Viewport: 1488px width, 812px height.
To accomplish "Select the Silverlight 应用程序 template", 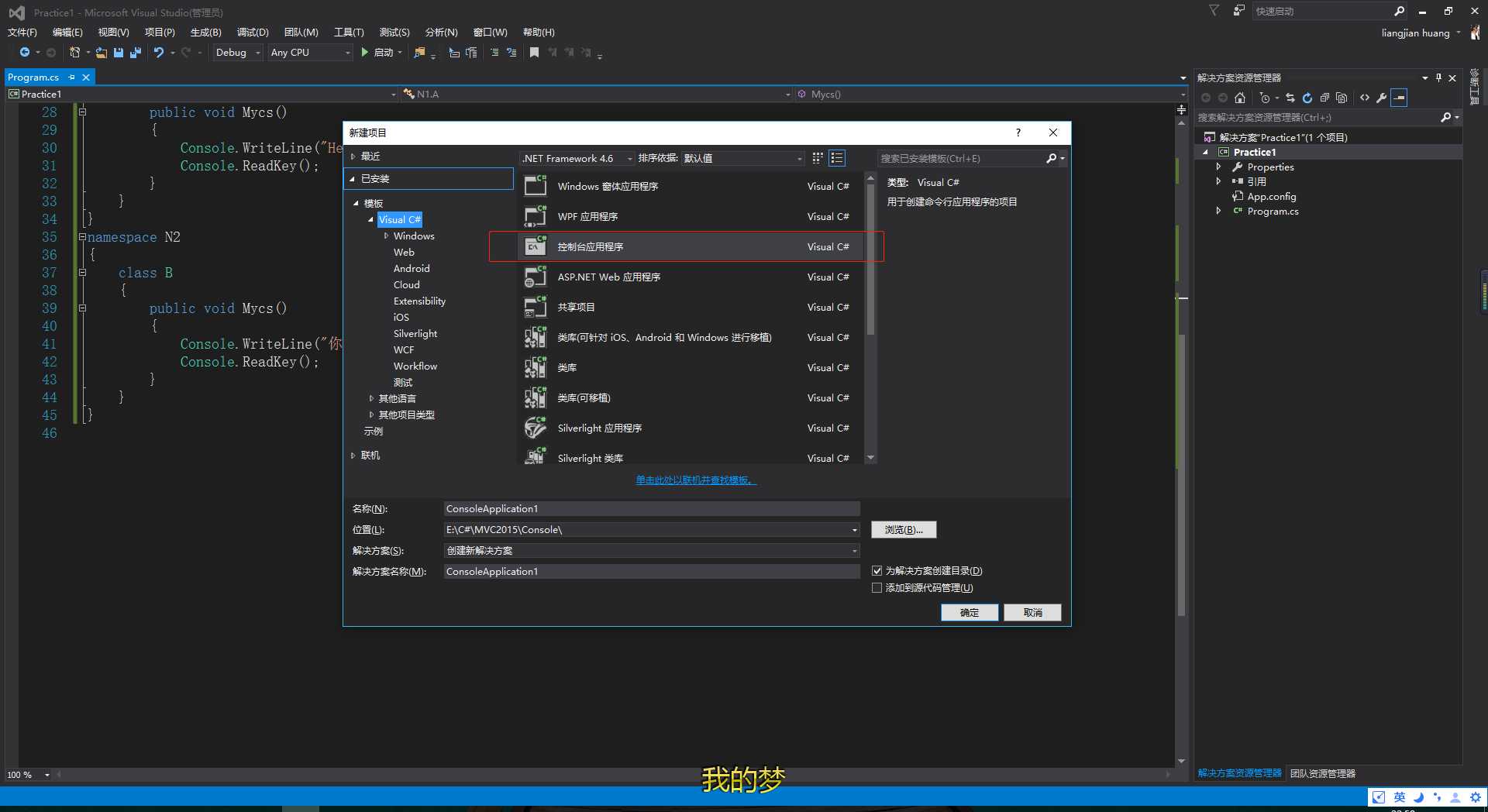I will pos(690,428).
